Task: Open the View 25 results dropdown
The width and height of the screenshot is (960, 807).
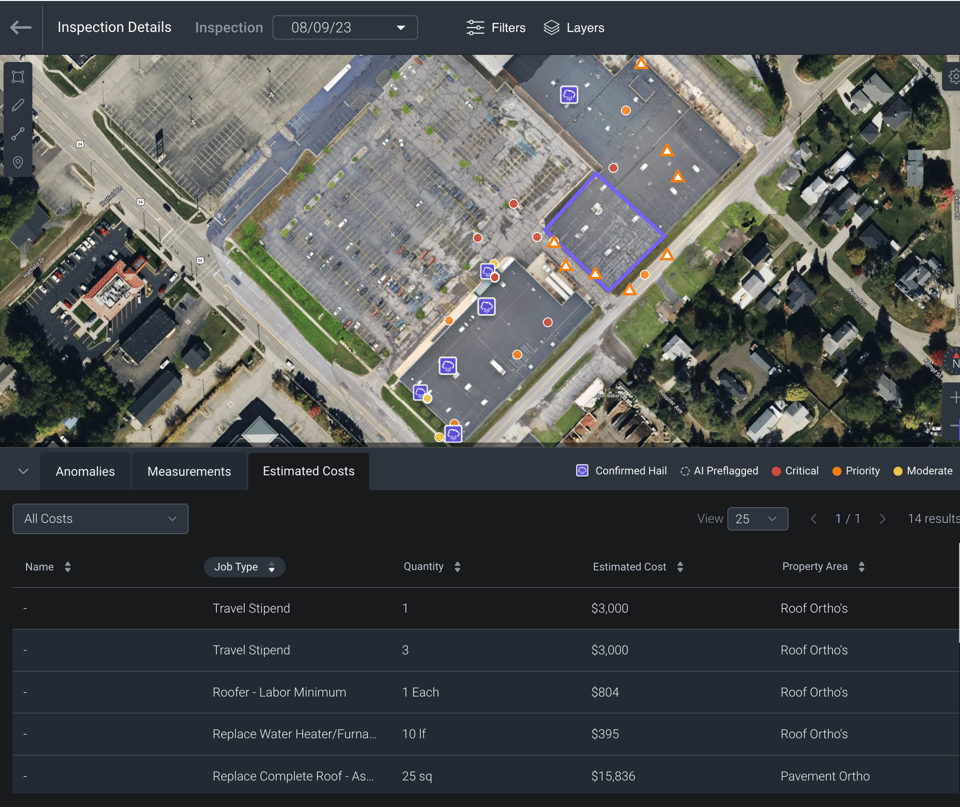Action: pos(757,518)
